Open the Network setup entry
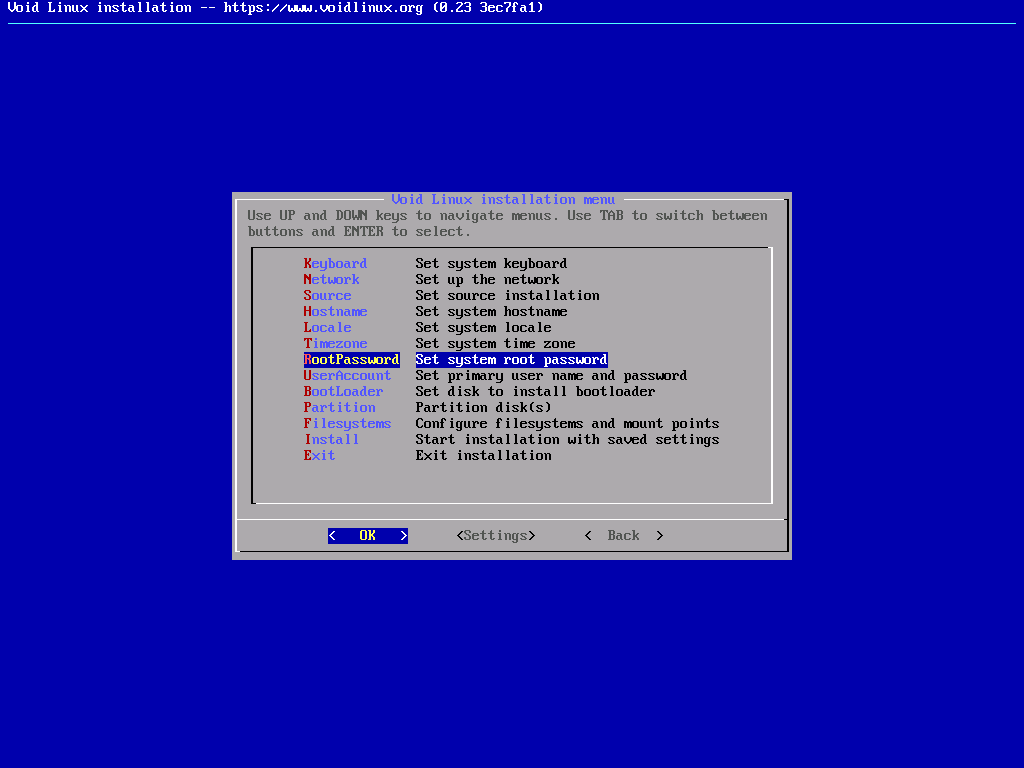1024x768 pixels. (x=331, y=280)
